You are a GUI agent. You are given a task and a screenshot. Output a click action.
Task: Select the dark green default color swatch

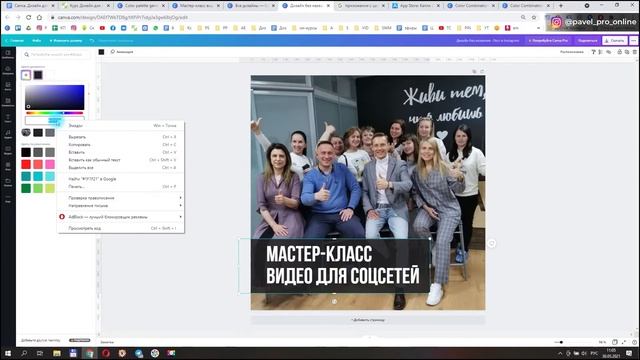[26, 188]
